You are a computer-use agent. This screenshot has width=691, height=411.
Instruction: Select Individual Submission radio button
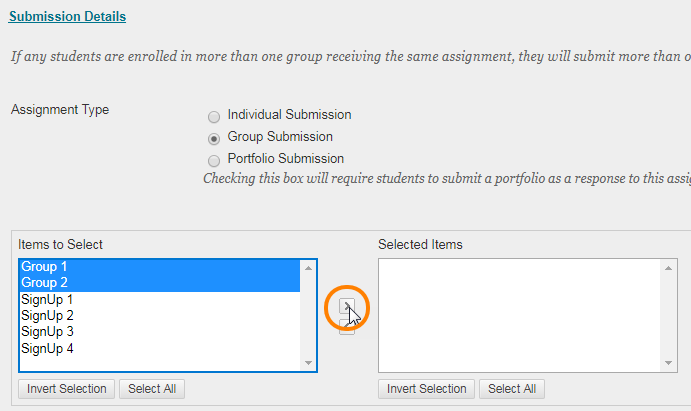tap(214, 116)
